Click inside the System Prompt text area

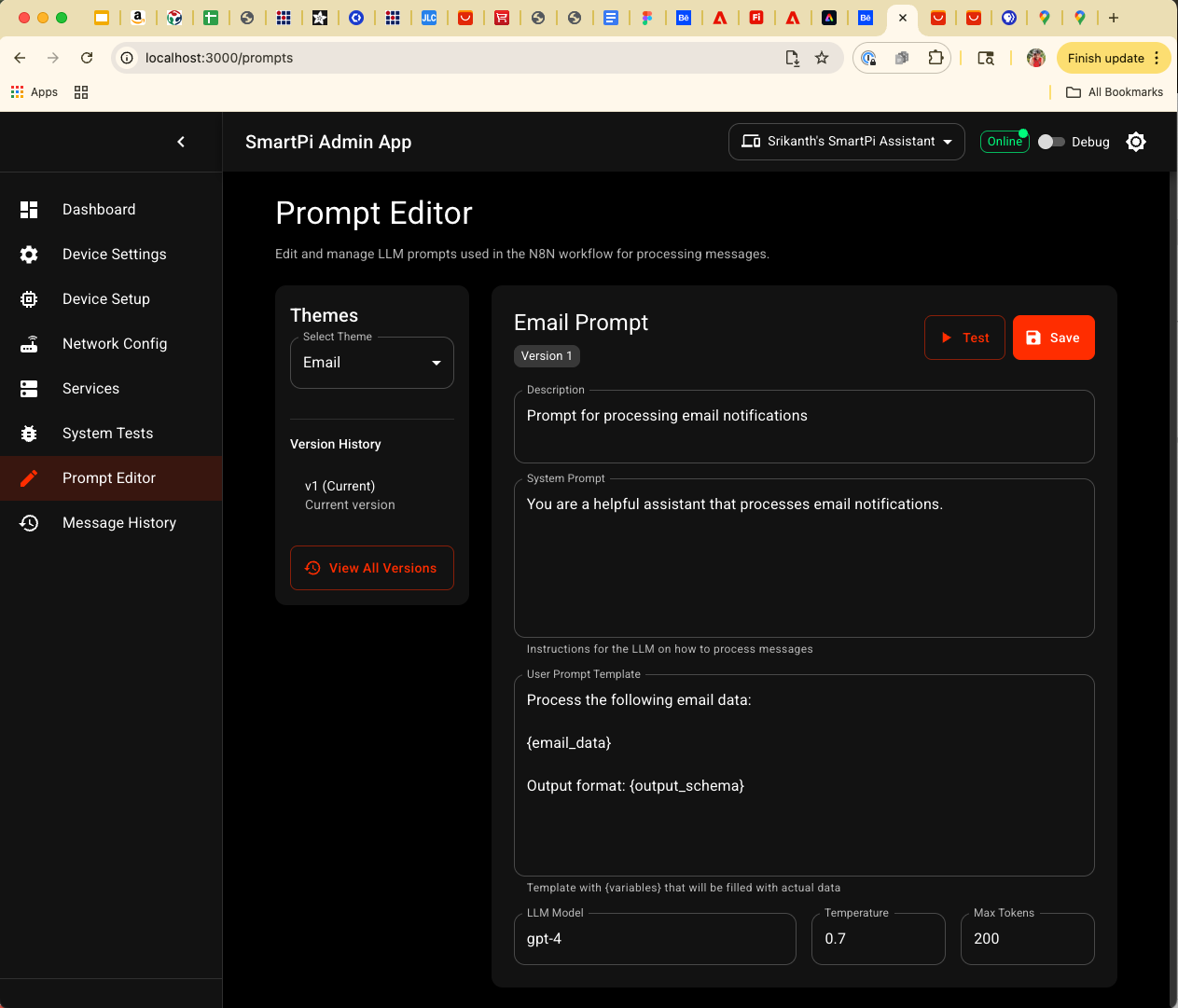(x=802, y=558)
